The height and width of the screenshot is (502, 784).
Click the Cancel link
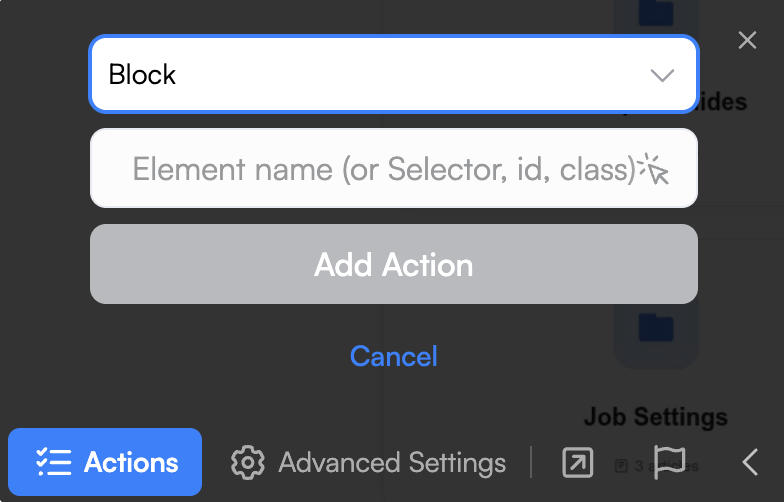pyautogui.click(x=394, y=356)
